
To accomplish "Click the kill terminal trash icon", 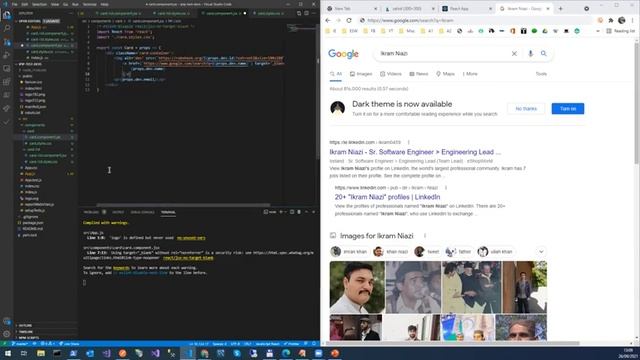I will point(299,212).
